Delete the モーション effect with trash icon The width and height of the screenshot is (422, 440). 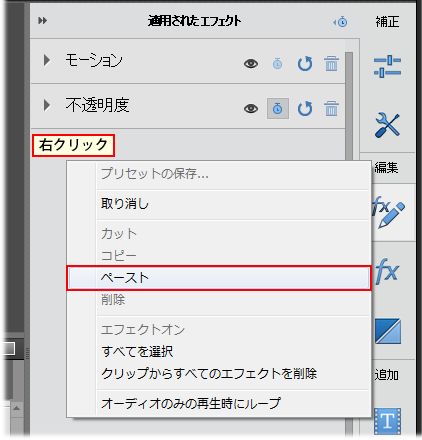pyautogui.click(x=331, y=63)
